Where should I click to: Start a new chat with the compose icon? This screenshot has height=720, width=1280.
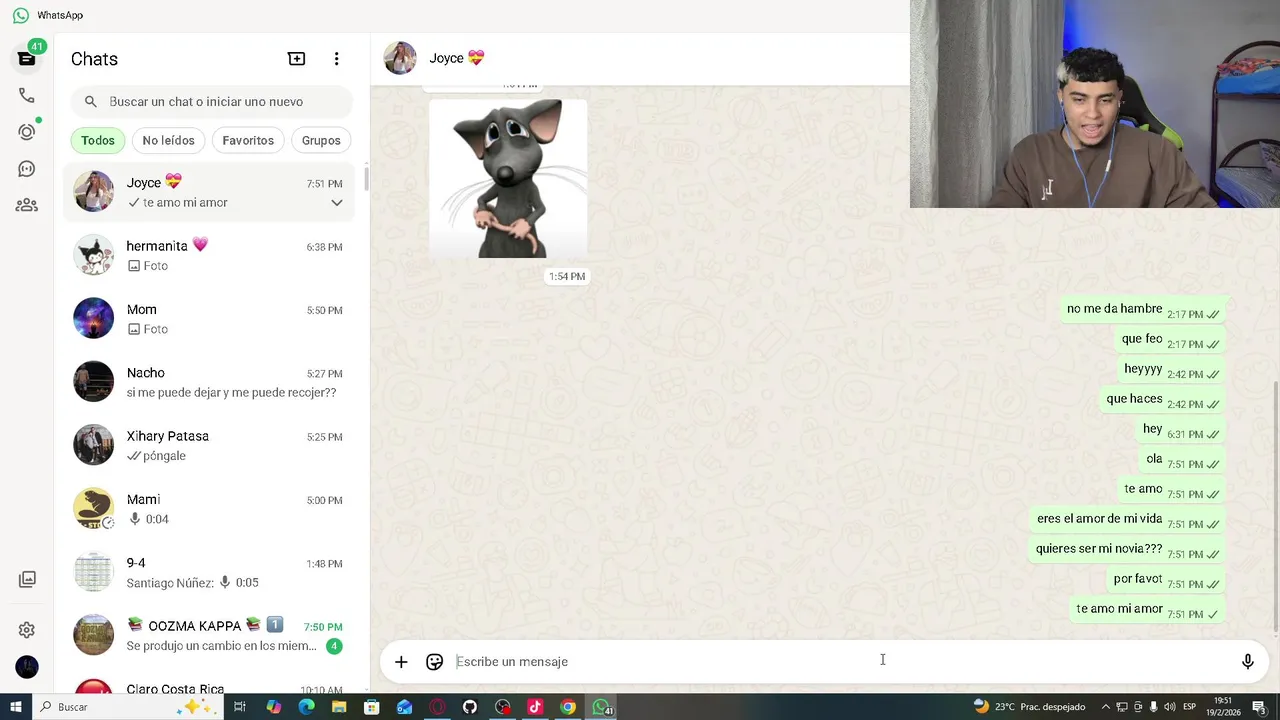(x=296, y=59)
